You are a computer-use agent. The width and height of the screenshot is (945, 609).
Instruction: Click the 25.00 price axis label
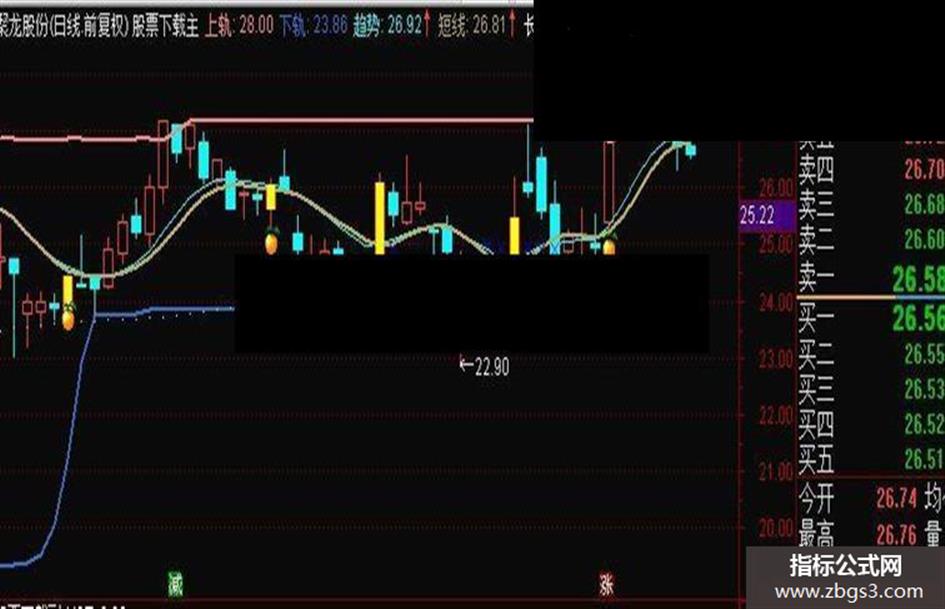776,245
